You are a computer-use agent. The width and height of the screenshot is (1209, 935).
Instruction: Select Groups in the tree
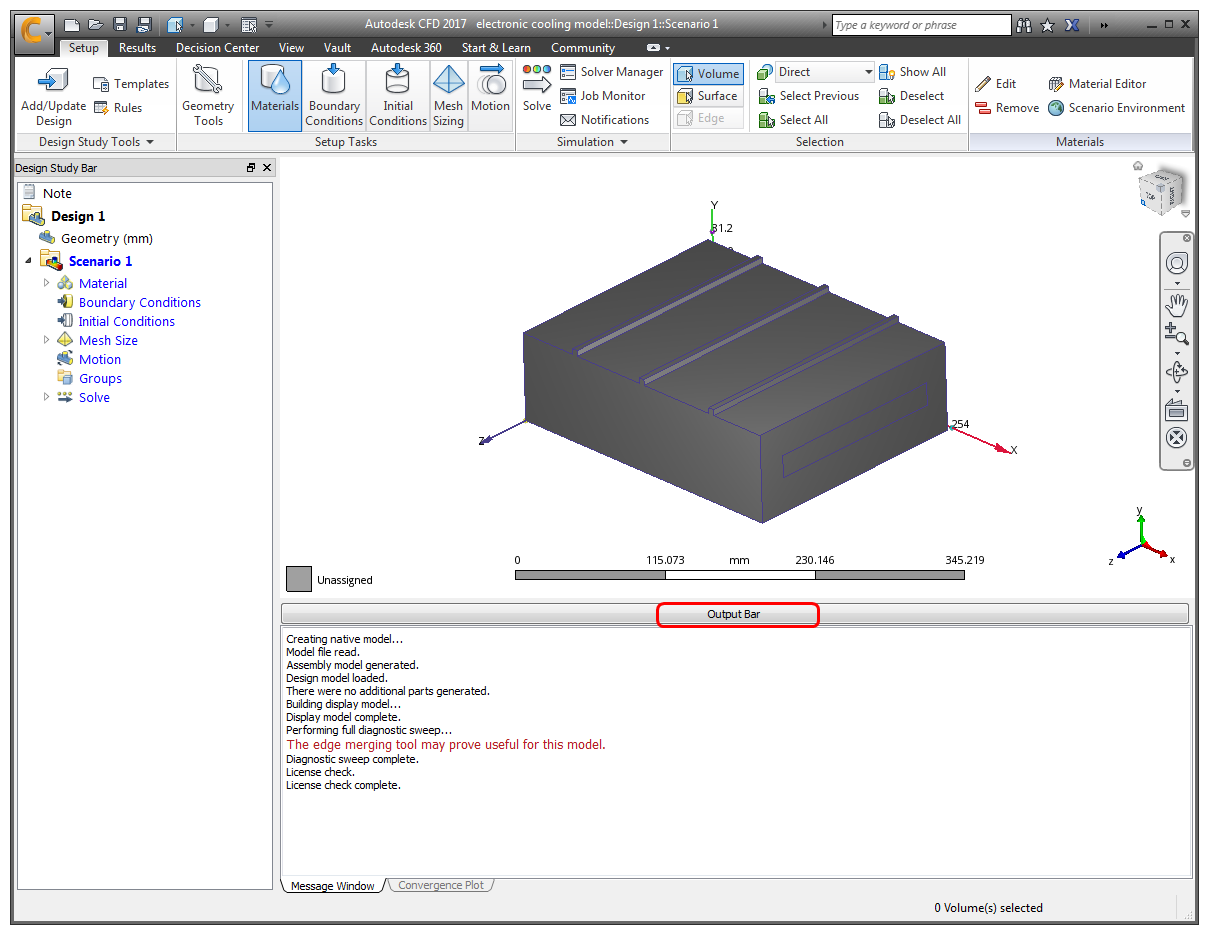click(x=100, y=378)
